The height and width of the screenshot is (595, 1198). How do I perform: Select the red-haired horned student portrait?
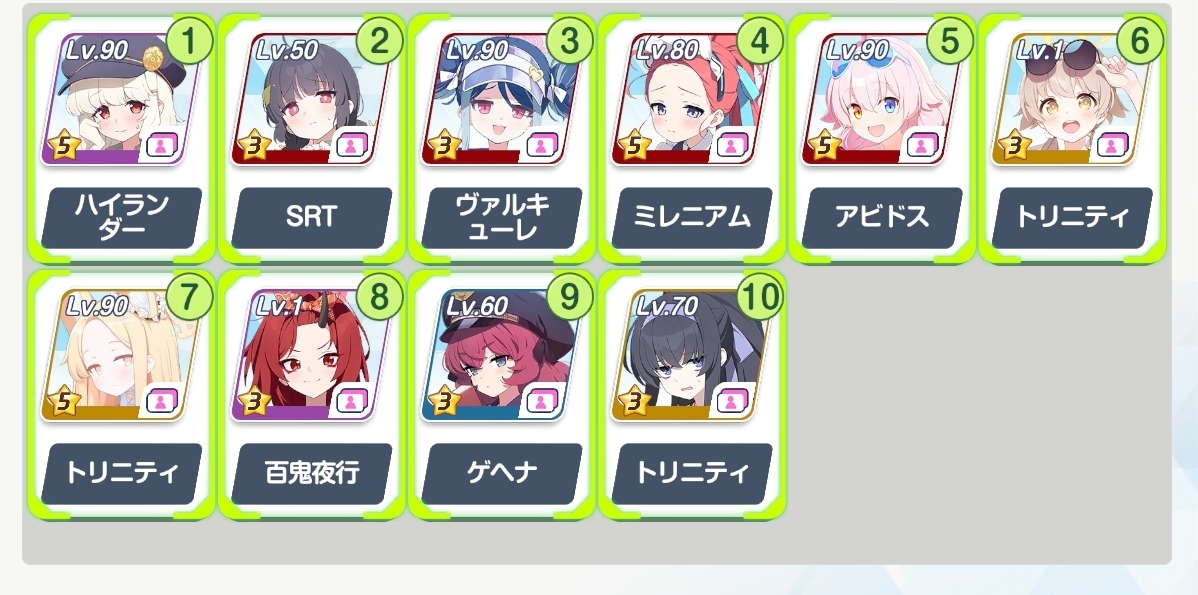311,355
